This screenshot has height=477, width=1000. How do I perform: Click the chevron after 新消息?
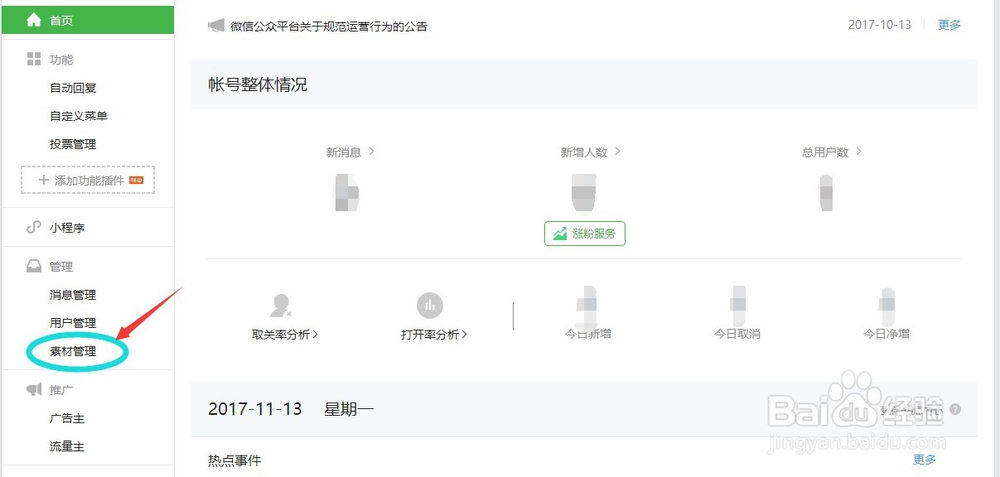[371, 152]
